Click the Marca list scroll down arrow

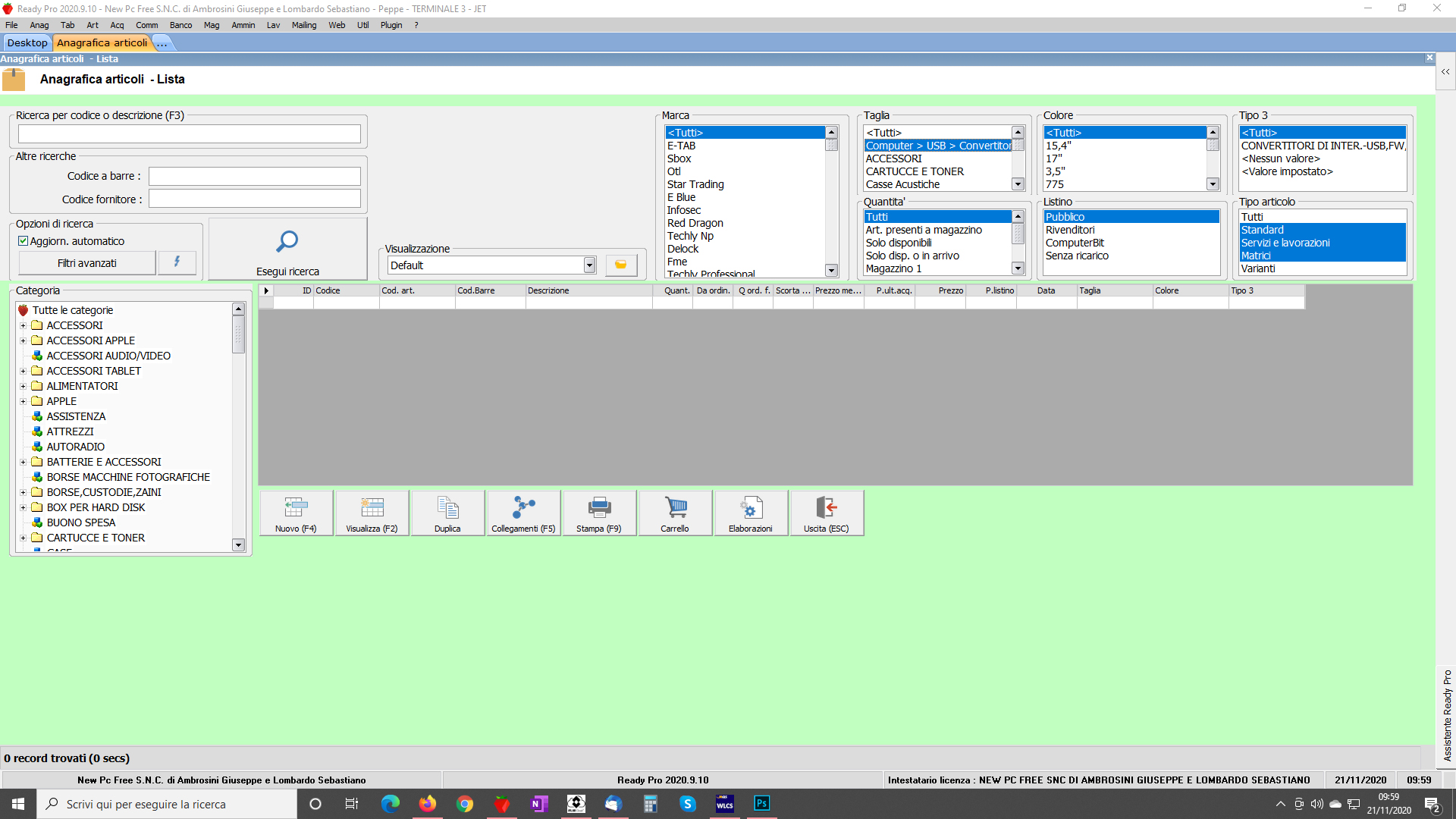coord(832,271)
